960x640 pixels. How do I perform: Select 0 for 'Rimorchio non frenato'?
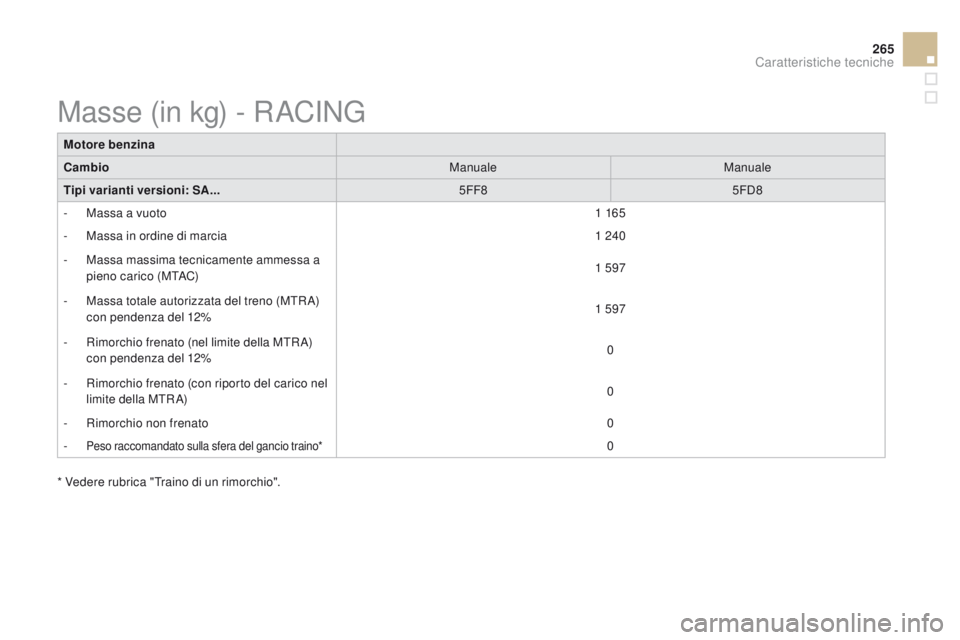click(x=610, y=423)
